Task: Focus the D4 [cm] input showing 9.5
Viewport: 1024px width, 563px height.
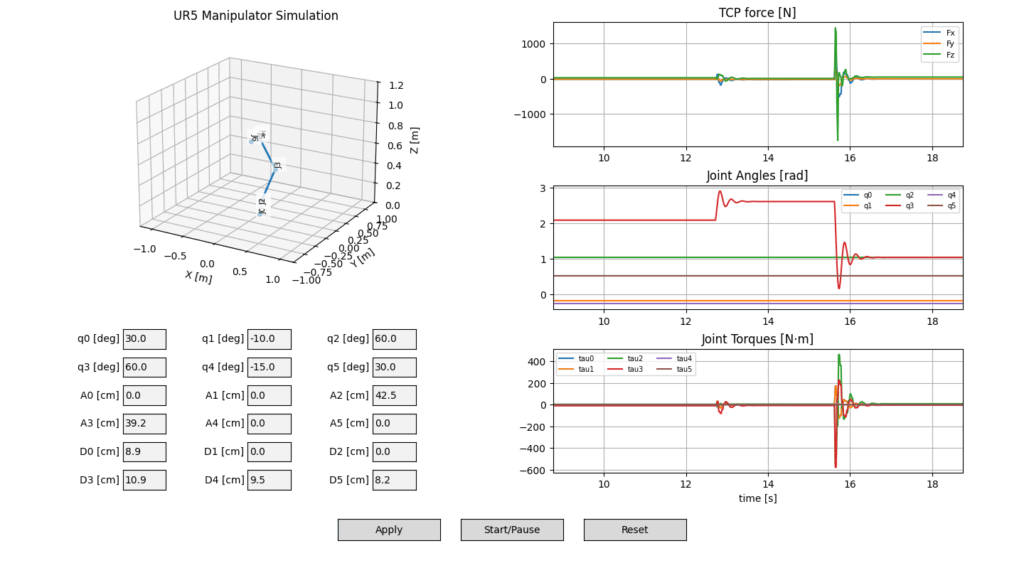Action: pyautogui.click(x=269, y=480)
